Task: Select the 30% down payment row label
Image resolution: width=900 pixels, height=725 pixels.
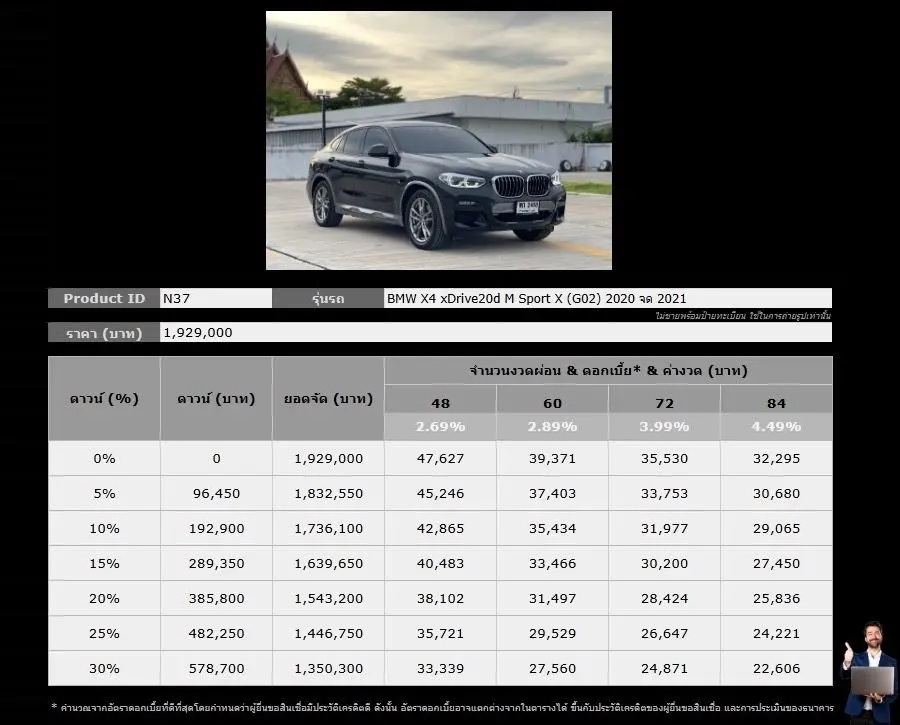Action: pos(104,668)
